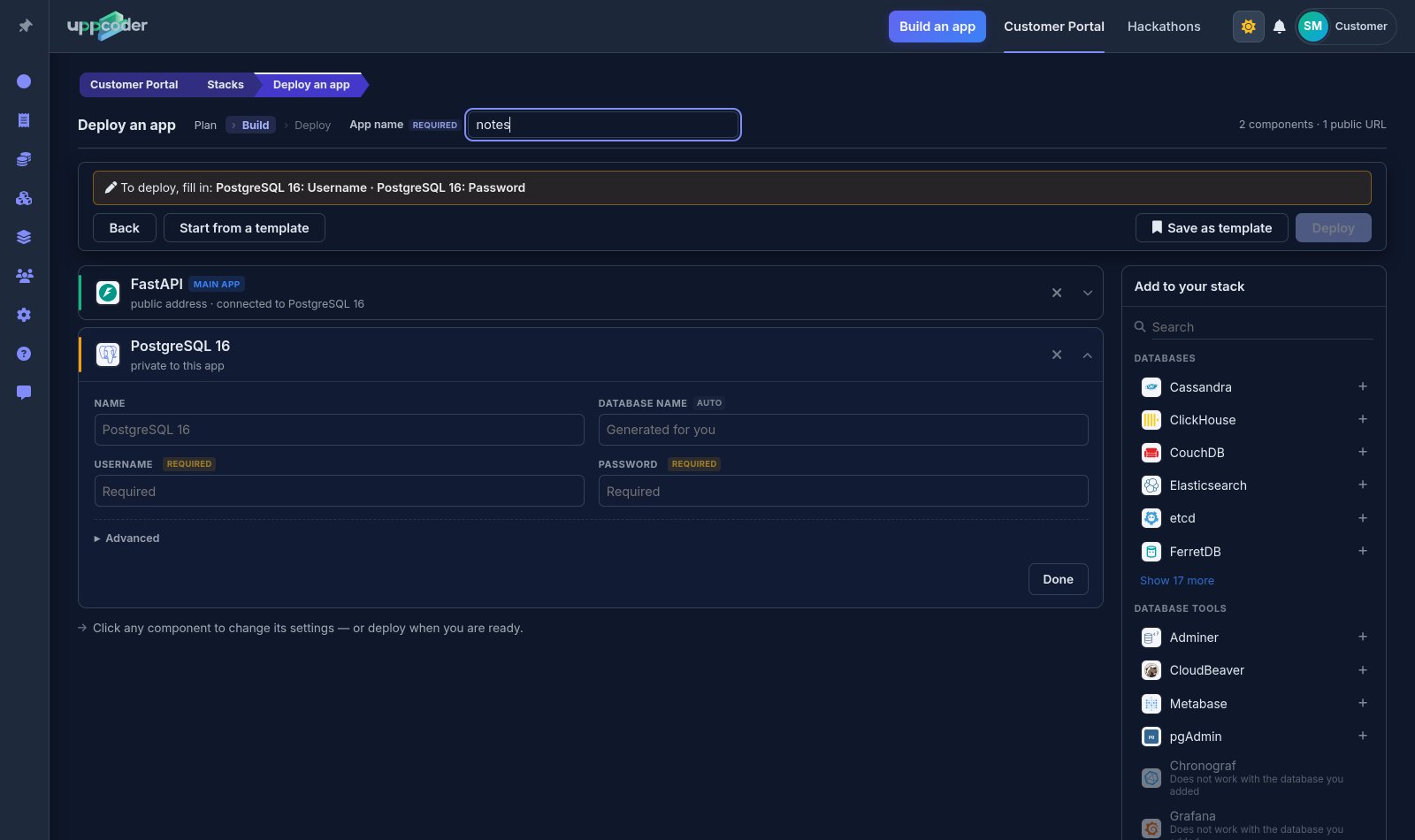1415x840 pixels.
Task: Click the disabled Chronograf entry
Action: (1253, 778)
